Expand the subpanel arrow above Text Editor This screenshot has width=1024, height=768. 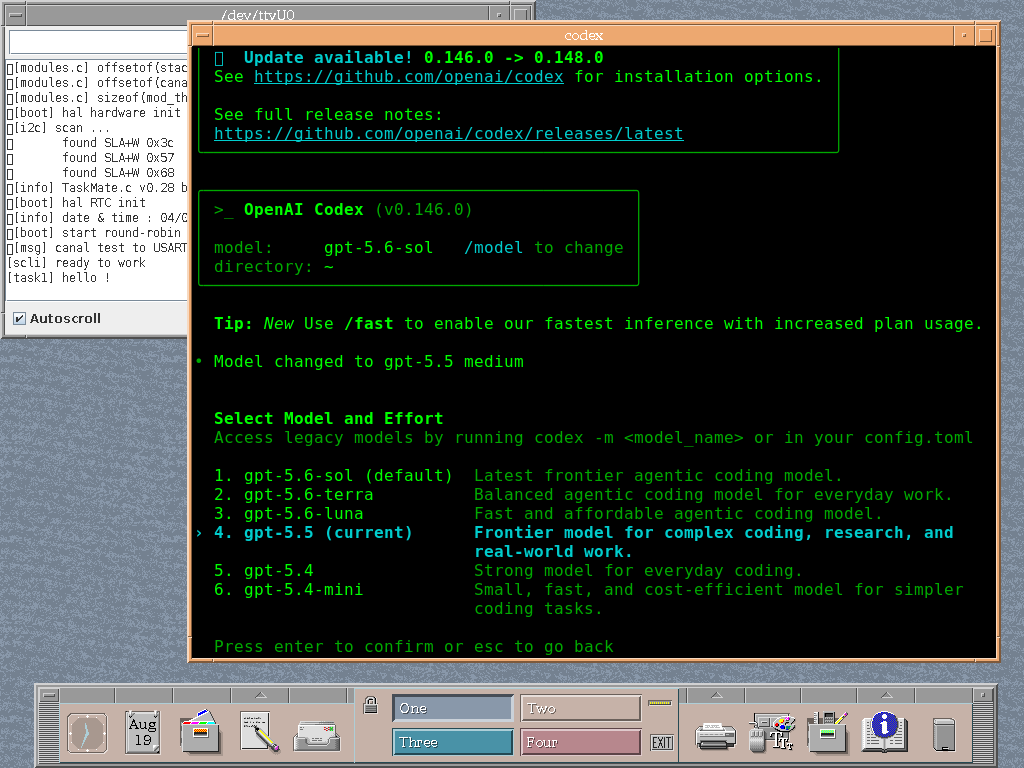tap(261, 695)
